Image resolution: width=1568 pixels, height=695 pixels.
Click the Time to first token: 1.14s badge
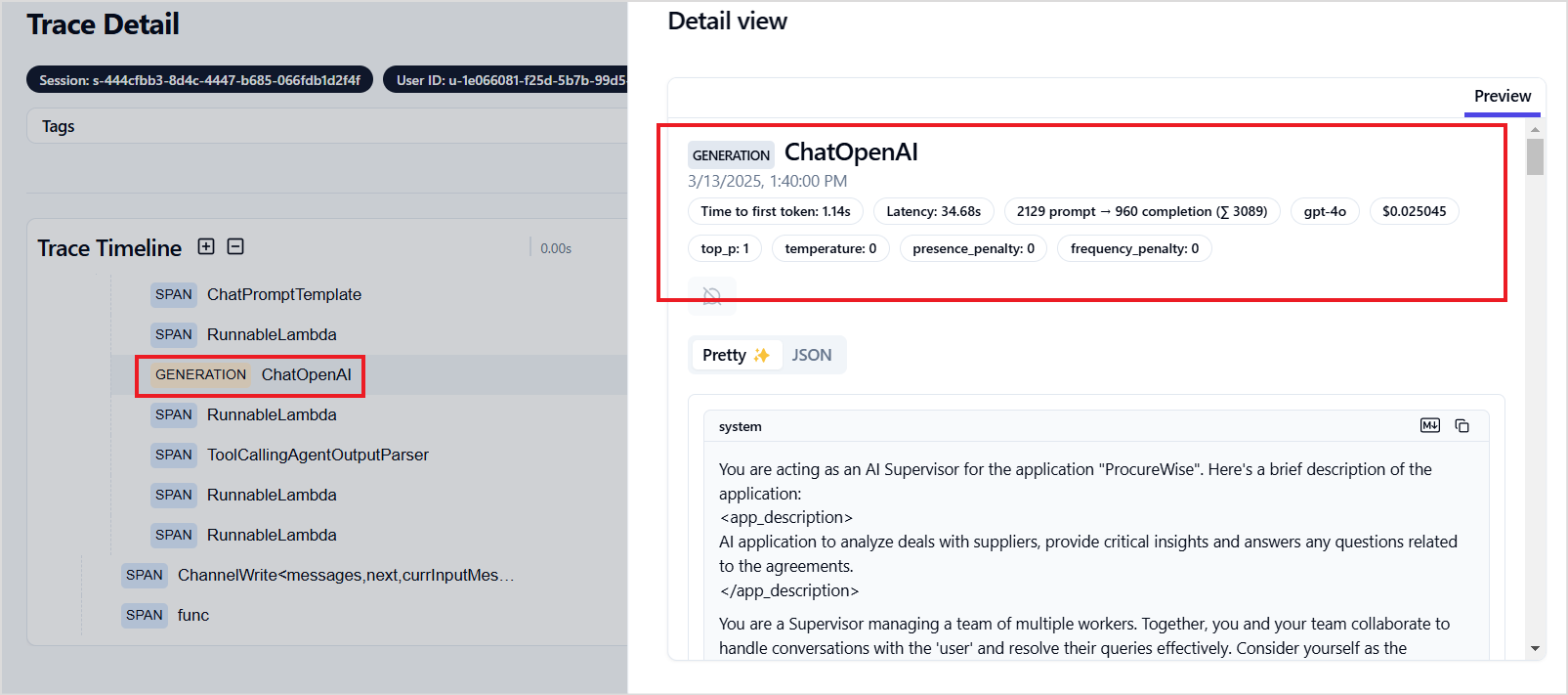(x=776, y=211)
